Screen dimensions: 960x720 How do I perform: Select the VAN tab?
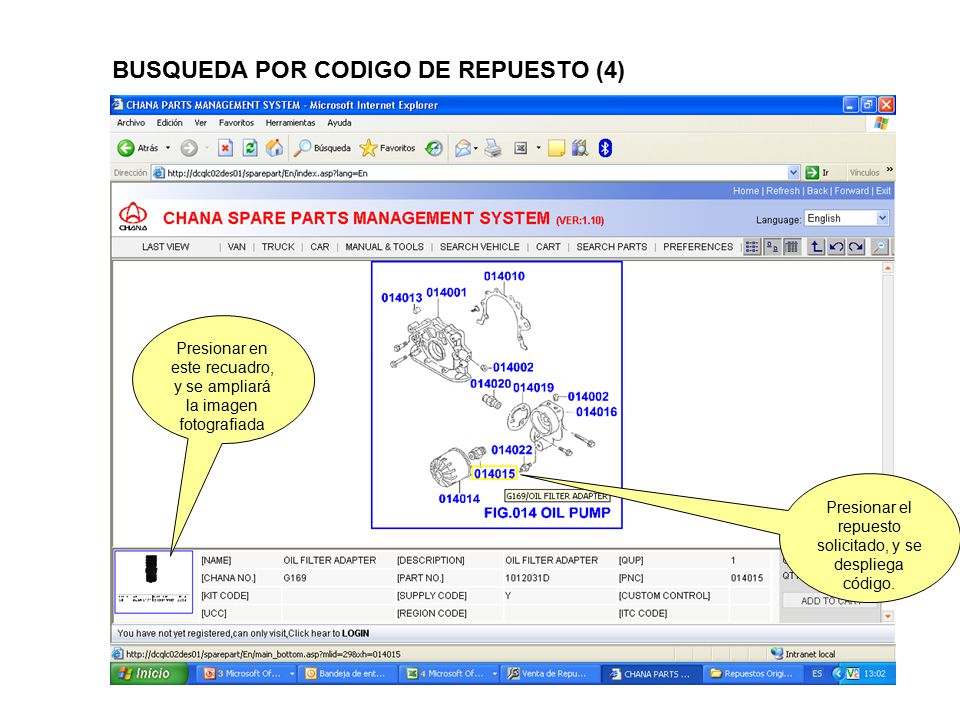click(x=236, y=247)
